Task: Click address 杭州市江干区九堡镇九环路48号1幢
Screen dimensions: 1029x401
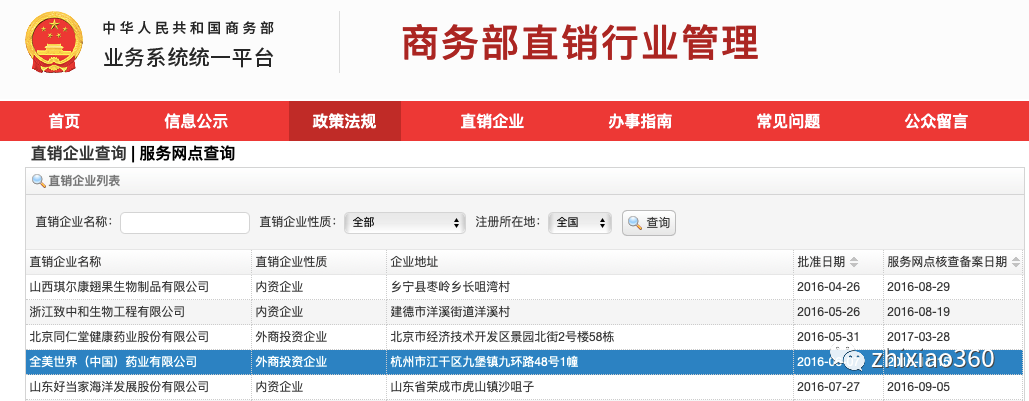Action: tap(484, 362)
